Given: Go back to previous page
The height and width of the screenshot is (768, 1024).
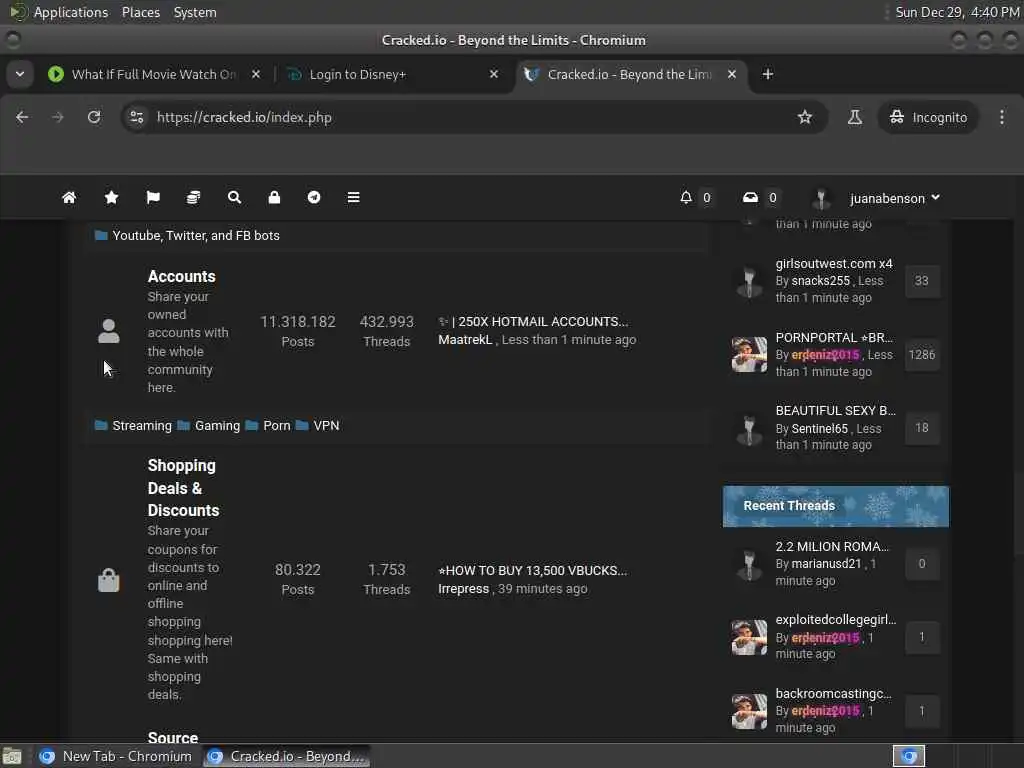Looking at the screenshot, I should [22, 117].
